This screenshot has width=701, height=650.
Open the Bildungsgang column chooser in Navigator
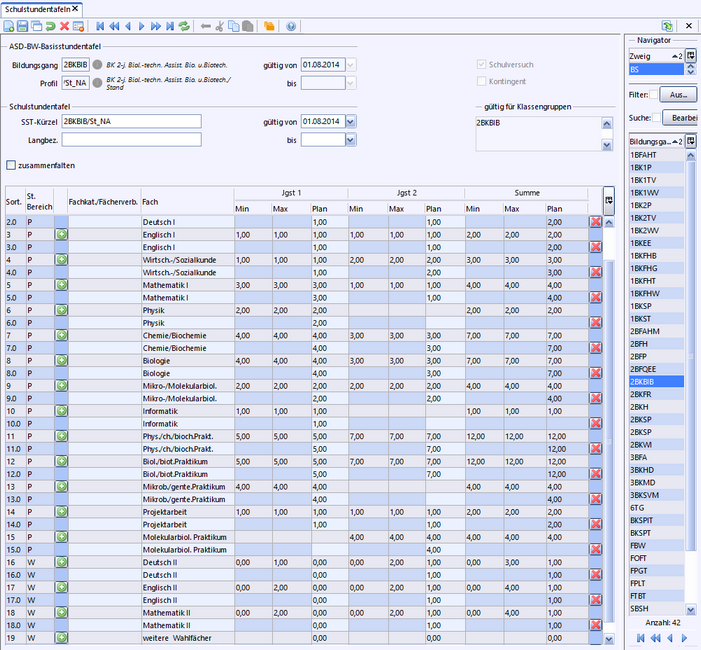pyautogui.click(x=690, y=142)
